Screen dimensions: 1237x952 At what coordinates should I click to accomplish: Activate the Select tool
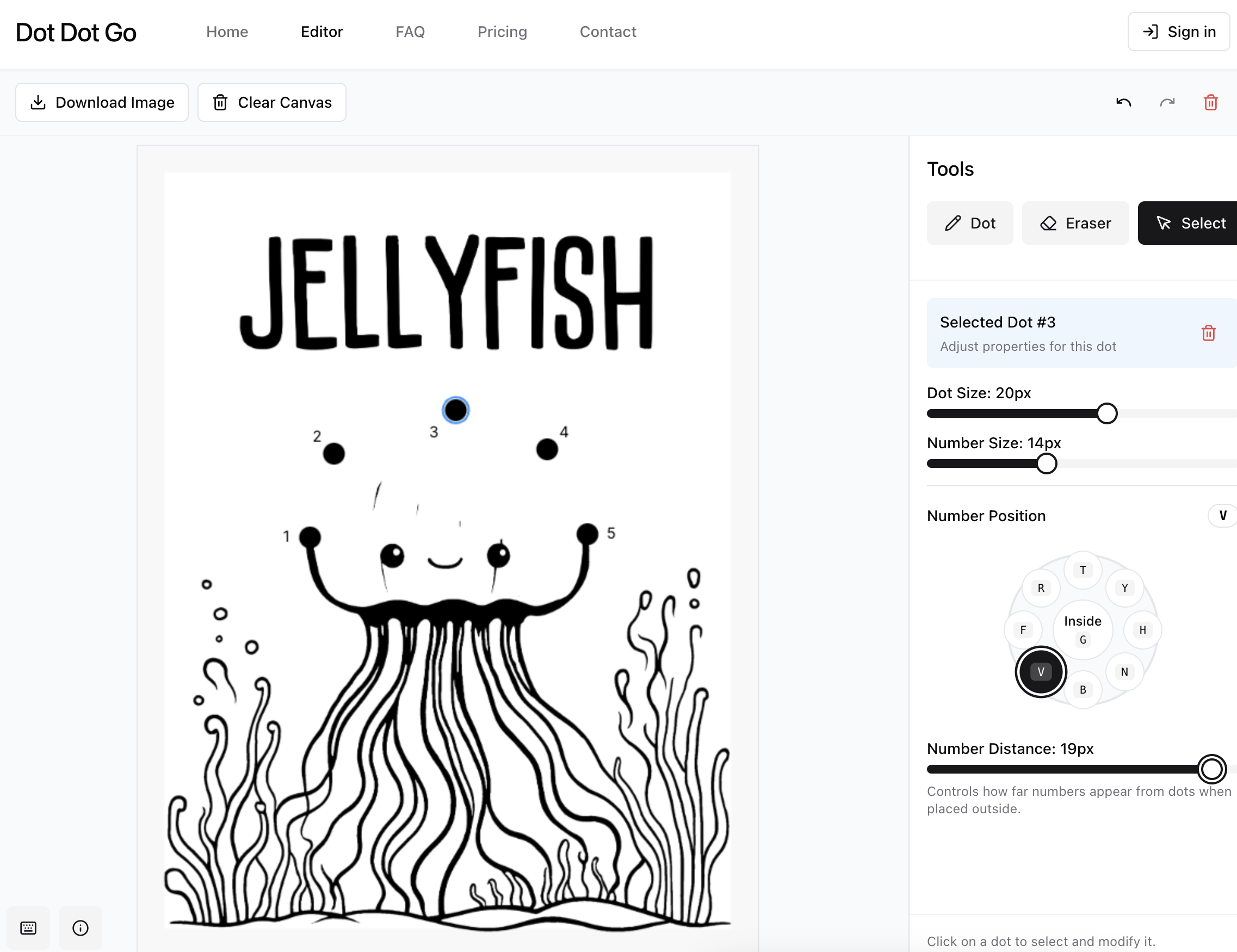[x=1191, y=222]
